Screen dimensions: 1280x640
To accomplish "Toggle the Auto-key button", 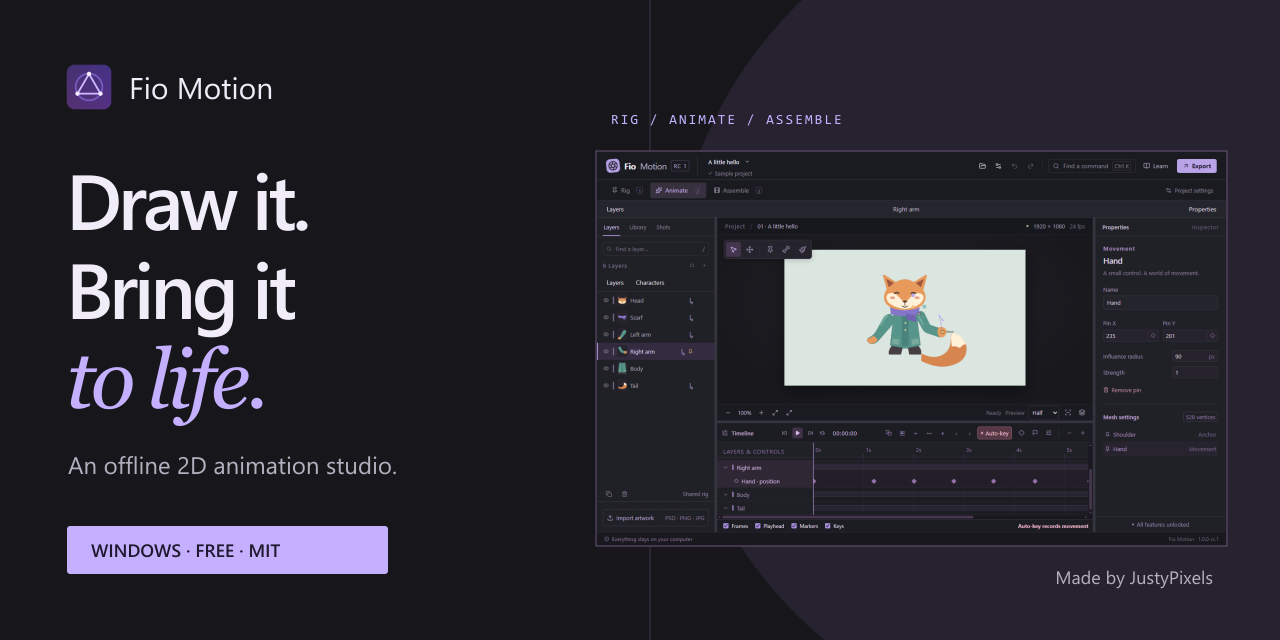I will 994,433.
